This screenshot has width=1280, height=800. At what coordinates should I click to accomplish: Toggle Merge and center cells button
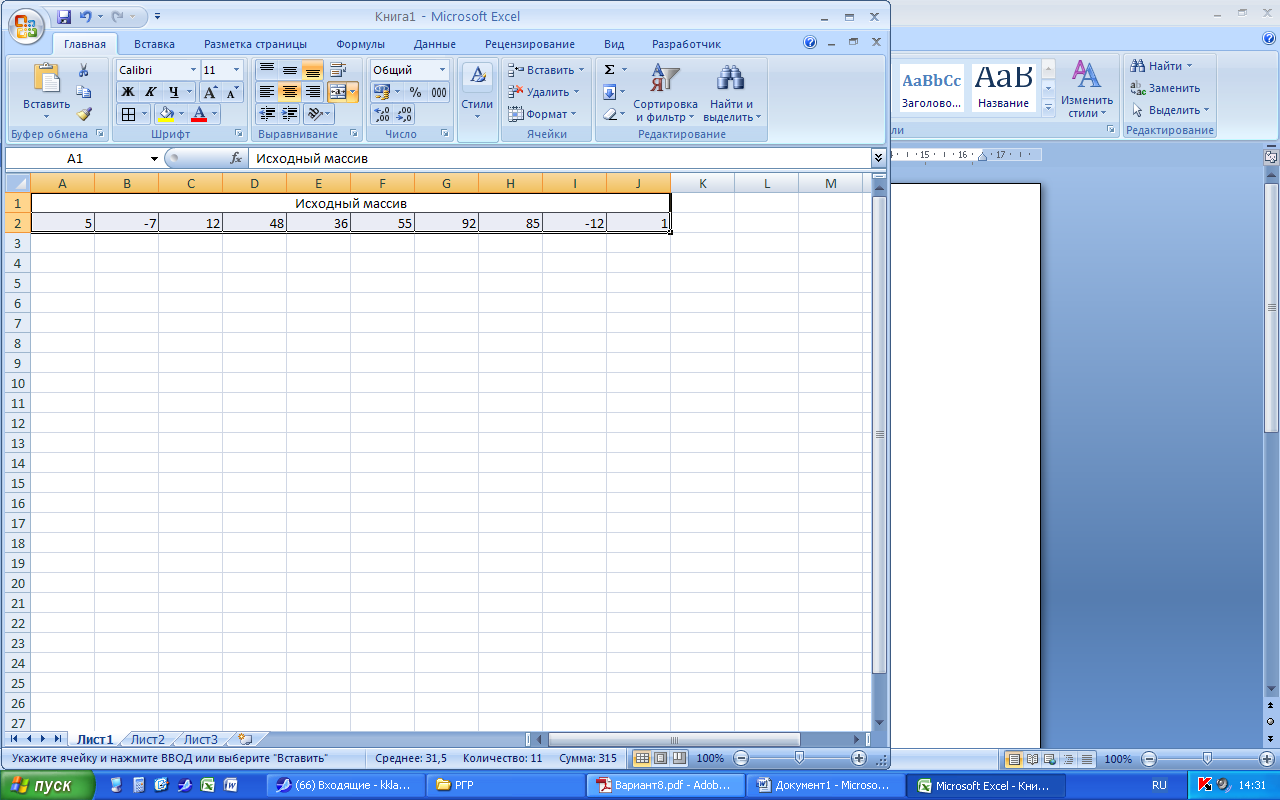click(x=338, y=92)
